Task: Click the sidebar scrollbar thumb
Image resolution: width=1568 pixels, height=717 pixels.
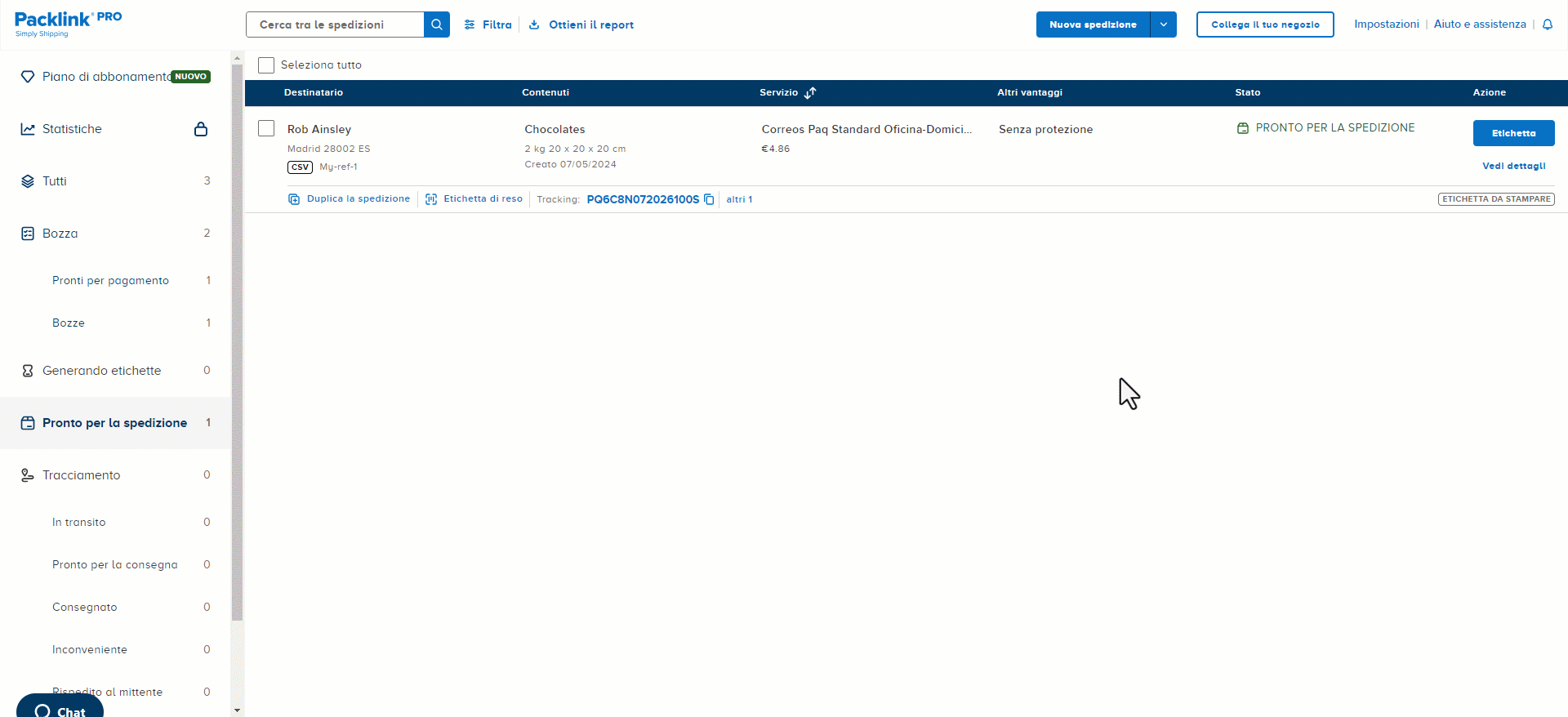Action: pos(238,343)
